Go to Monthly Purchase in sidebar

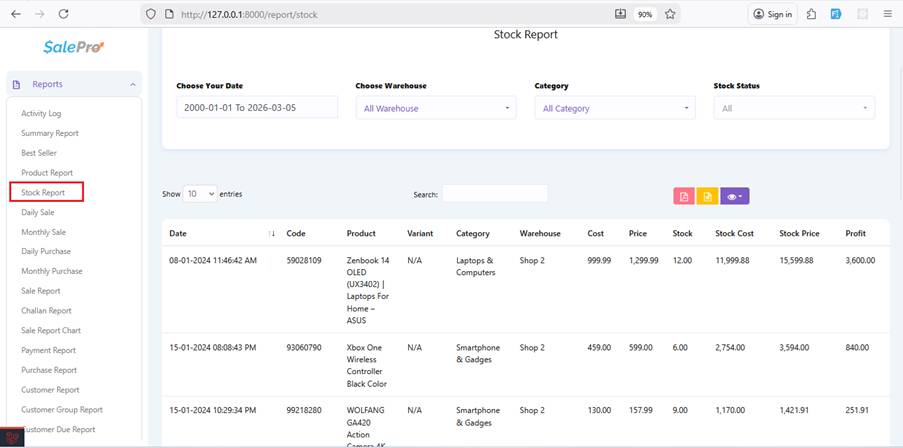52,271
